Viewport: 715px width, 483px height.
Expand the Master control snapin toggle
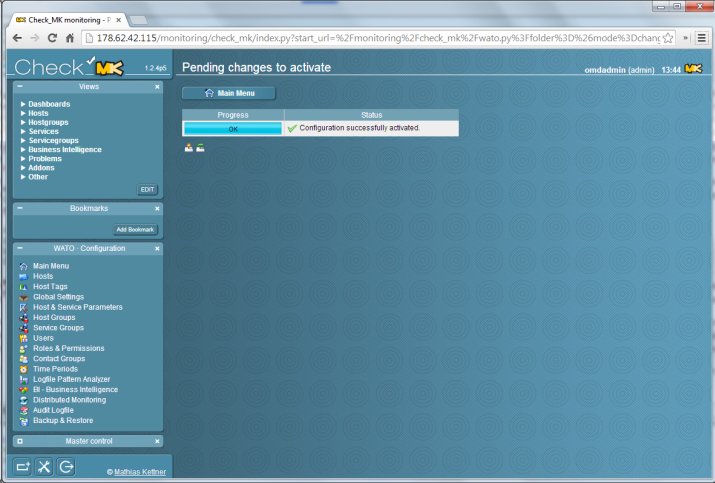click(x=20, y=441)
